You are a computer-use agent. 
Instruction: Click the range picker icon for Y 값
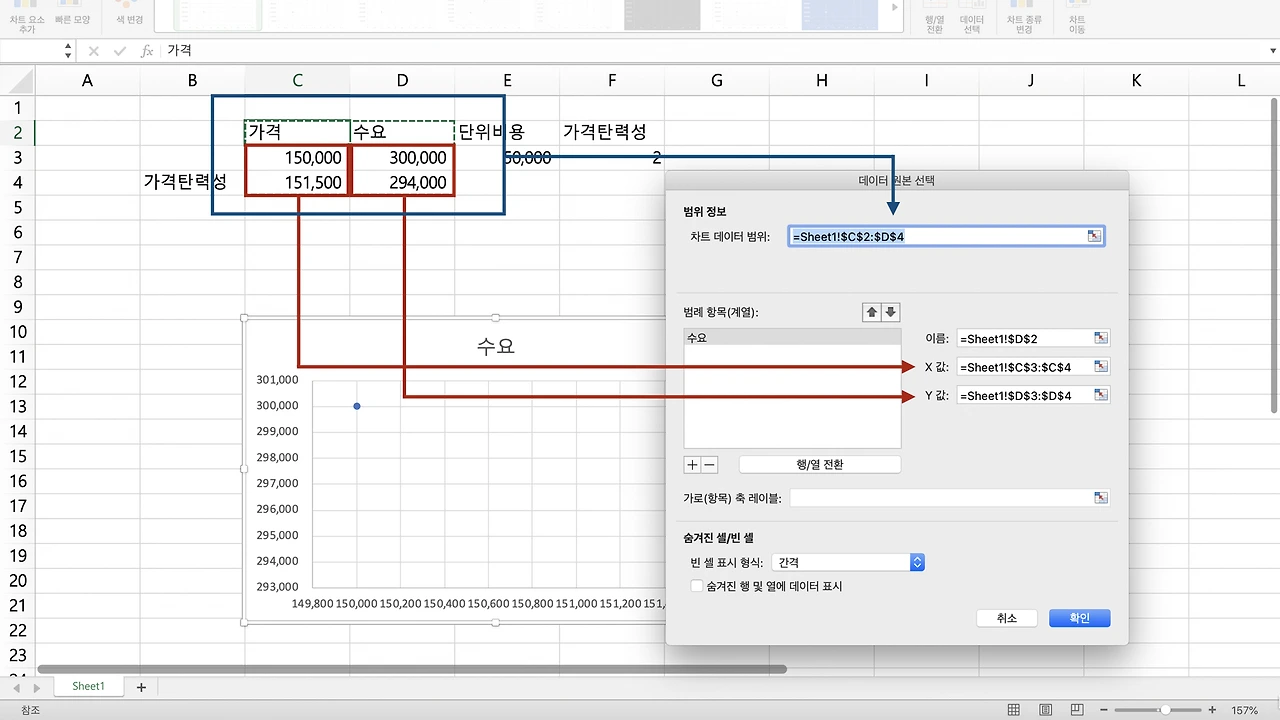point(1101,395)
